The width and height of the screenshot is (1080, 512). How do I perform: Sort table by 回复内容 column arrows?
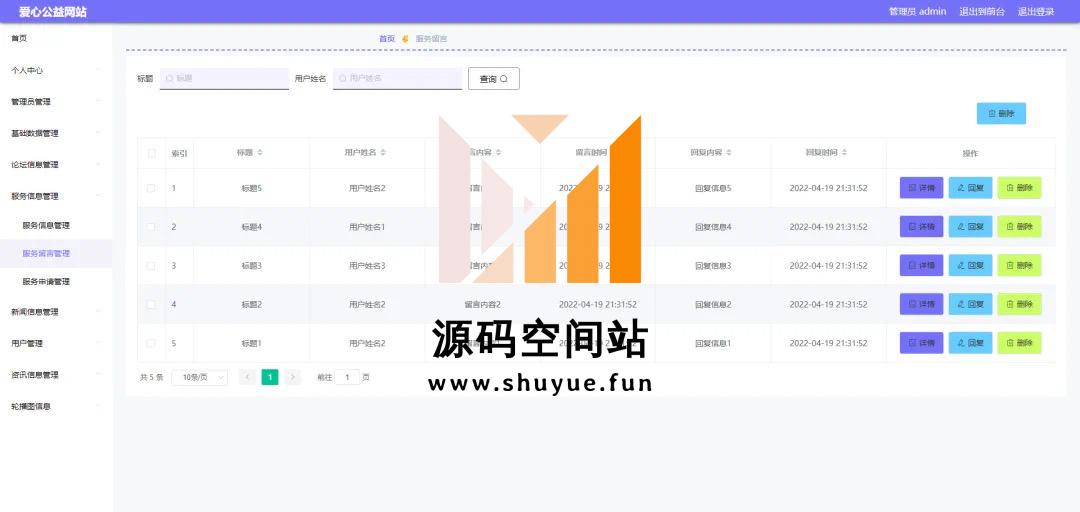click(729, 153)
